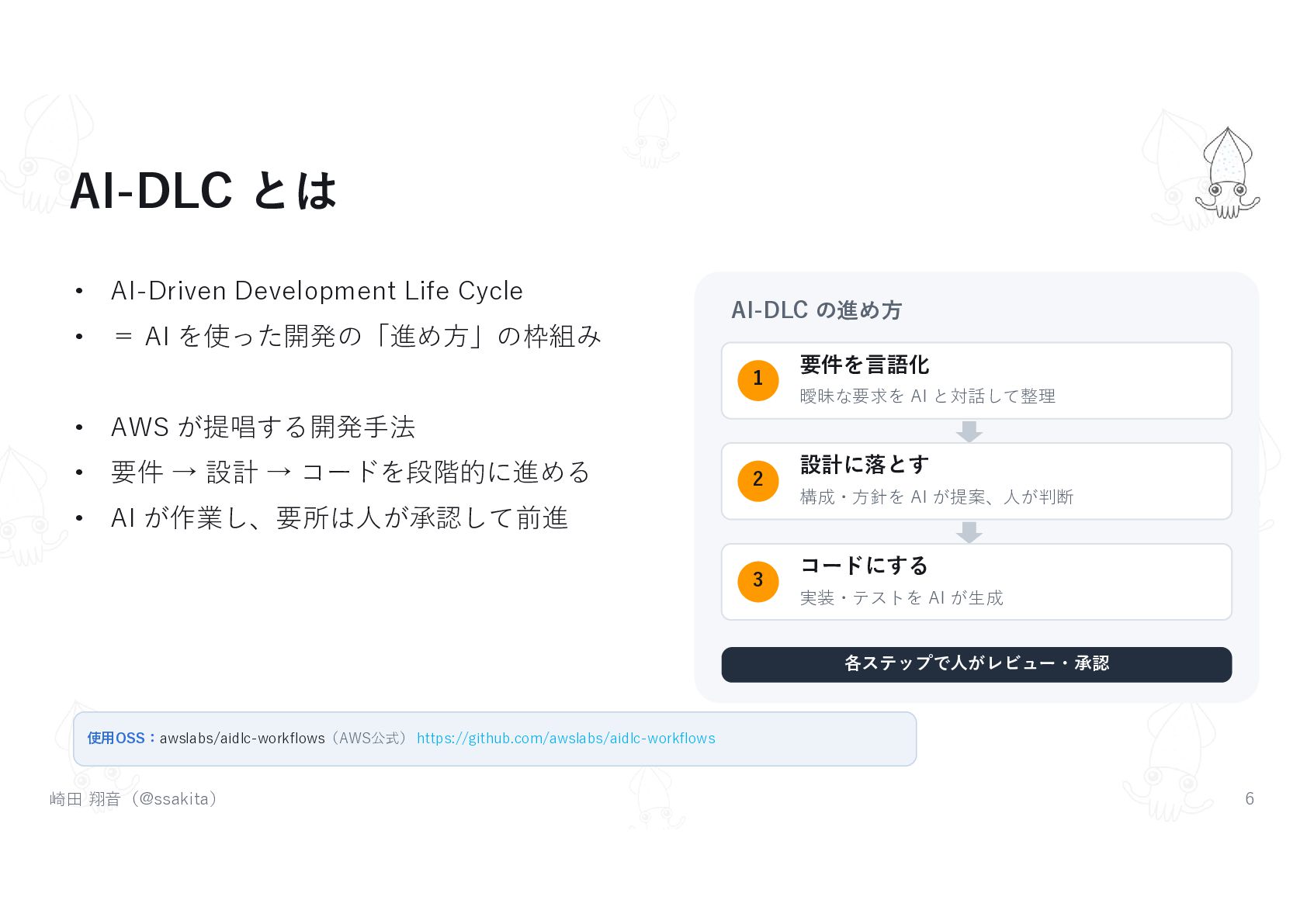This screenshot has width=1307, height=924.
Task: Click the down arrow between steps 1 and 2
Action: point(969,431)
